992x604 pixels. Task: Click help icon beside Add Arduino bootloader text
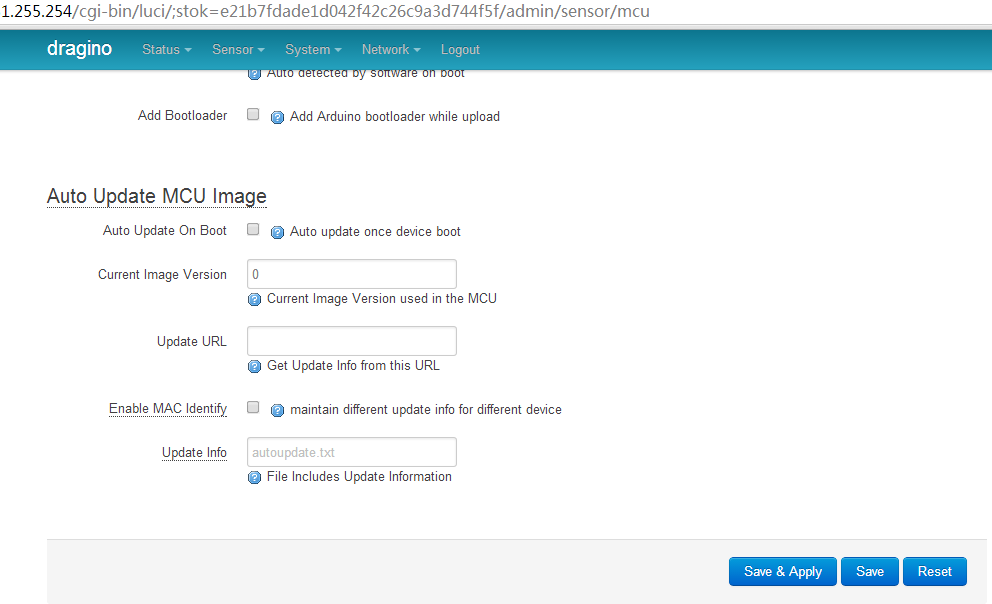277,117
